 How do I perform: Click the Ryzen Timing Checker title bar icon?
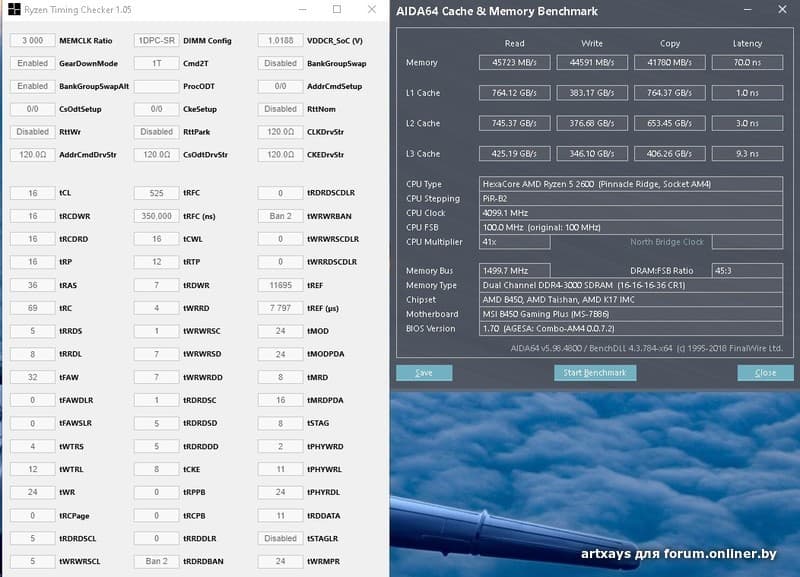click(13, 10)
